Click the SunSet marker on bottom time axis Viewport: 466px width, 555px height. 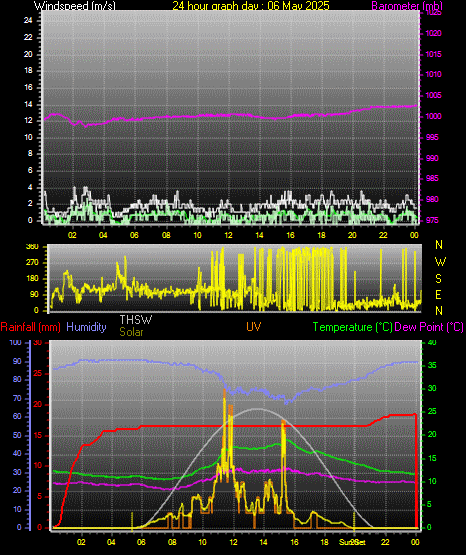(352, 542)
